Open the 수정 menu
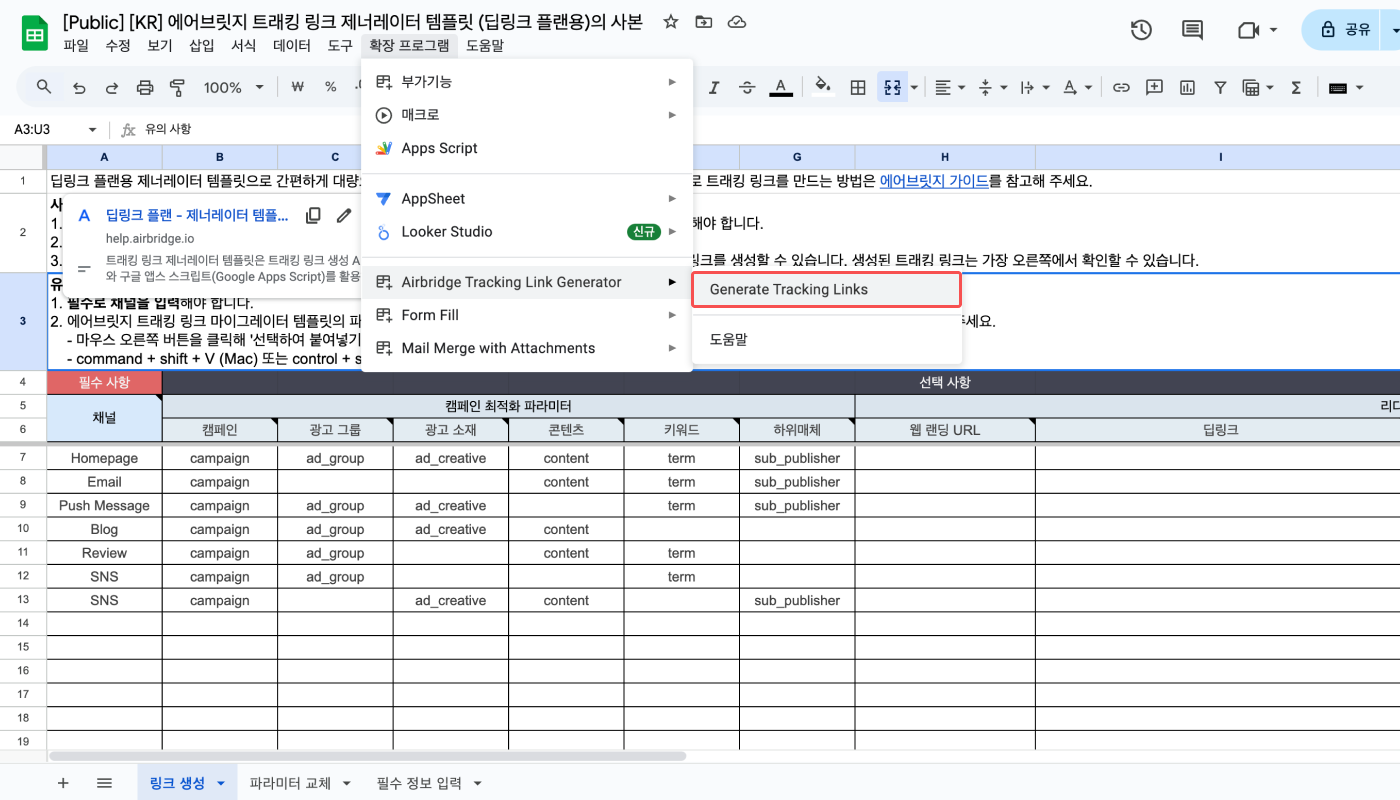The width and height of the screenshot is (1400, 800). (x=118, y=45)
